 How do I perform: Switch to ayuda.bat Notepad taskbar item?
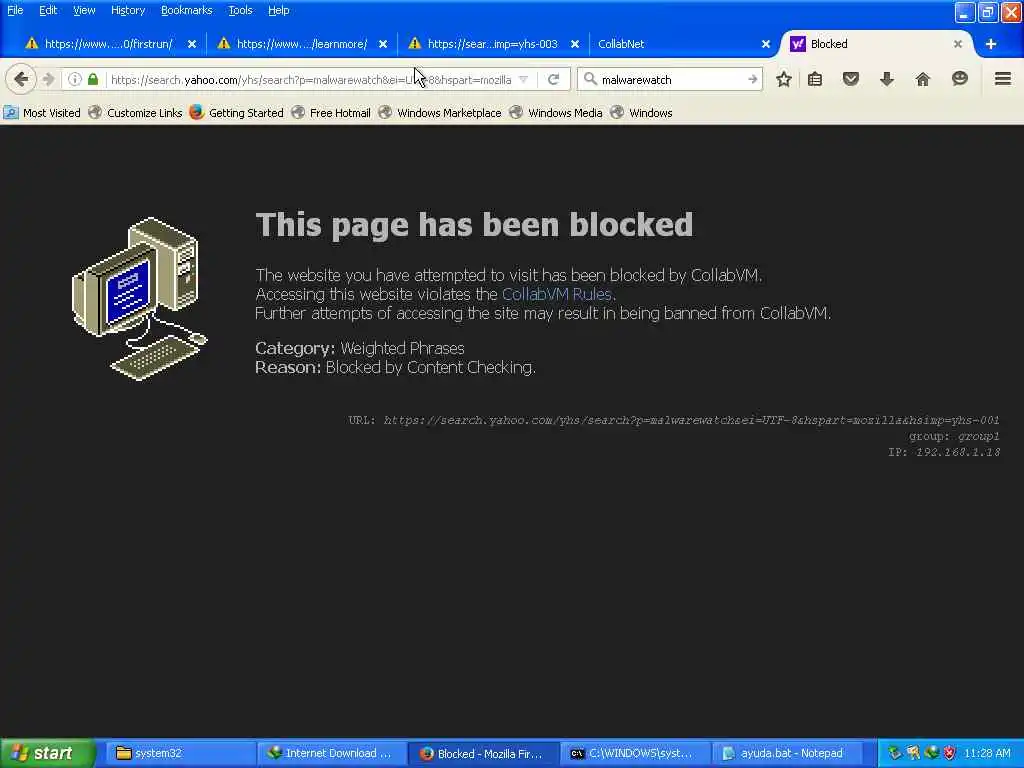(786, 753)
